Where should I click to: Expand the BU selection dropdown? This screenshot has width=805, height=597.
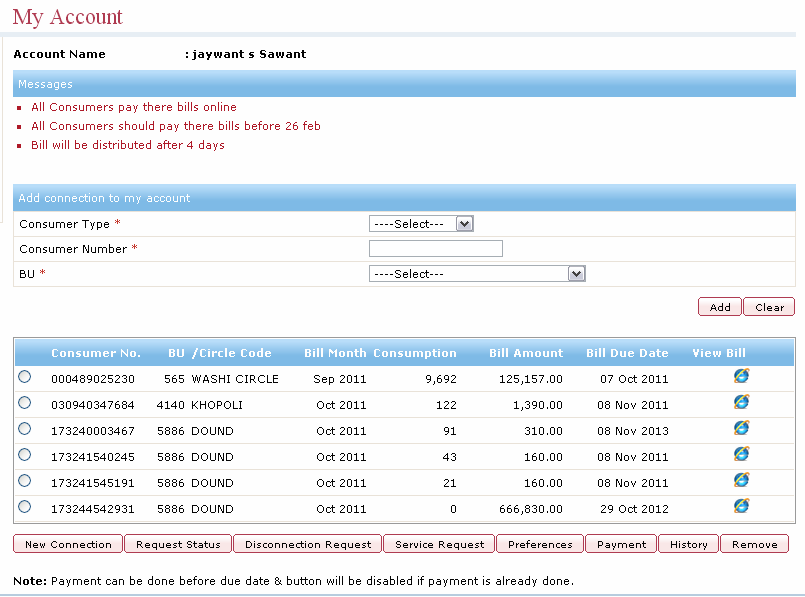click(477, 272)
